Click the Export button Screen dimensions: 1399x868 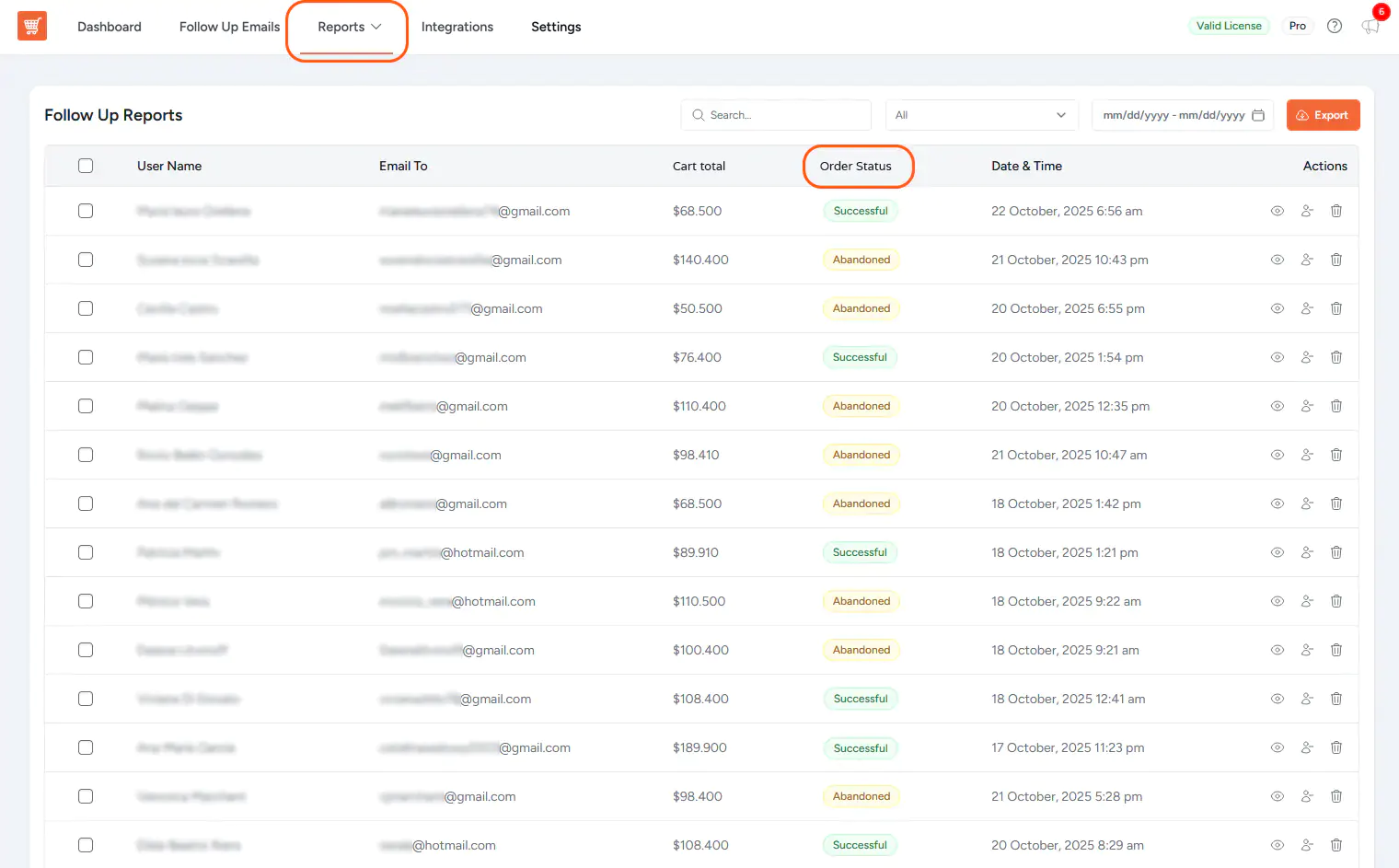coord(1323,114)
